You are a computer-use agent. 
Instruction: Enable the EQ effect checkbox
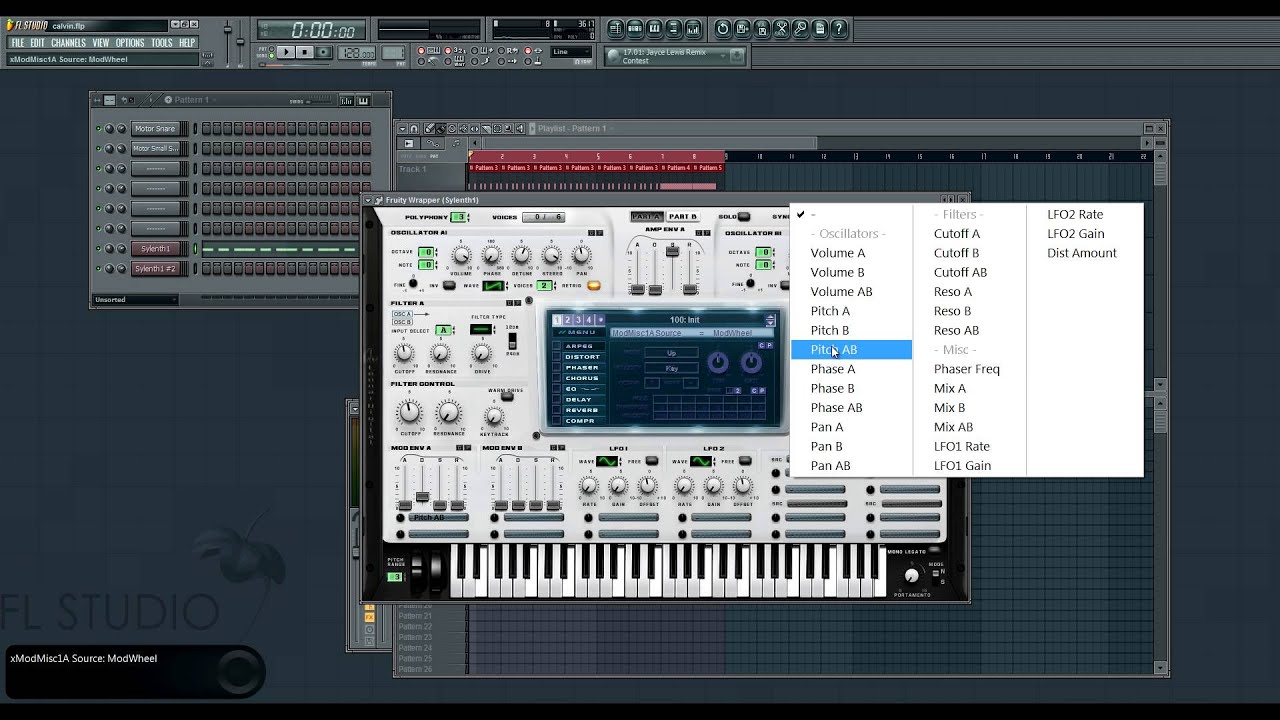tap(557, 389)
